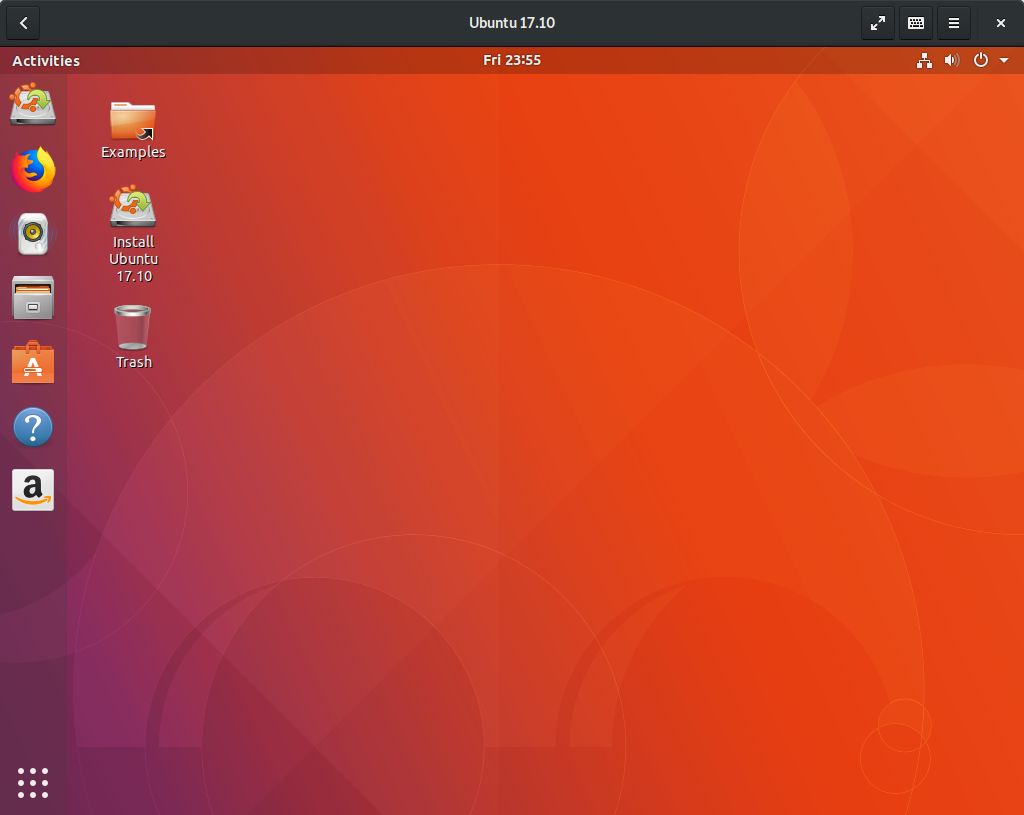Open the hamburger menu in the title bar

coord(953,22)
